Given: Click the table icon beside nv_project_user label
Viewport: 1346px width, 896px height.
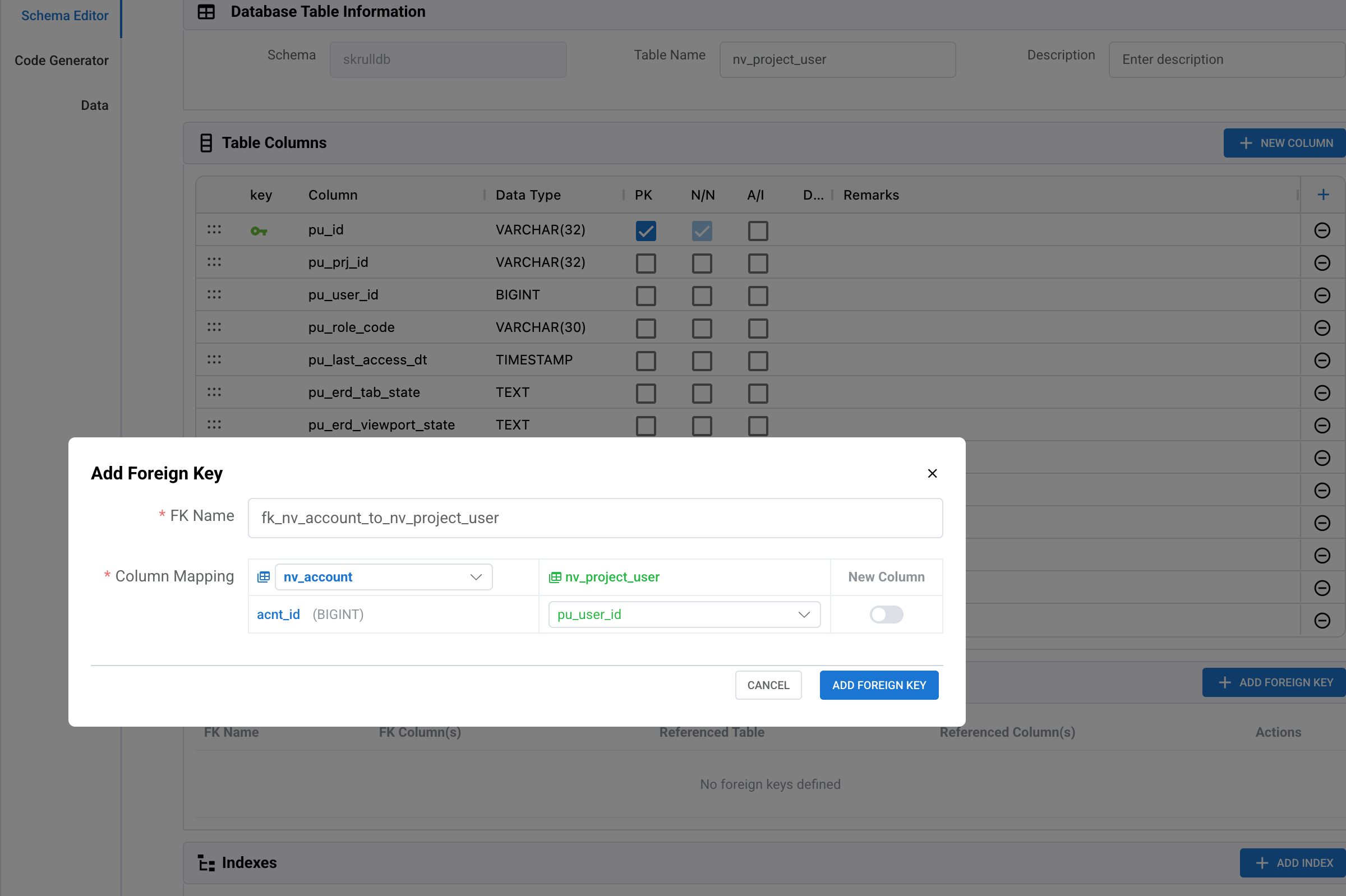Looking at the screenshot, I should 555,577.
